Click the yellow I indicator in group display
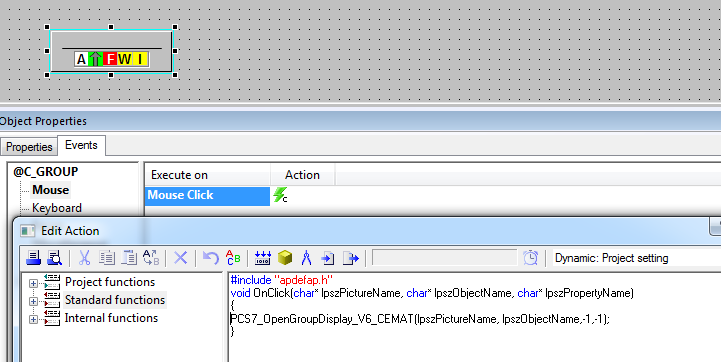The image size is (721, 362). click(x=140, y=59)
